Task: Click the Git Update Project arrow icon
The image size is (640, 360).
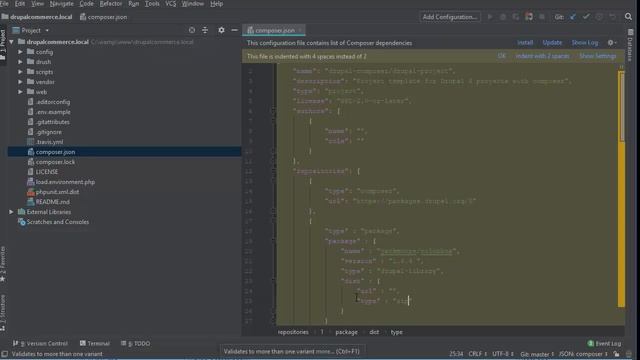Action: click(x=573, y=17)
